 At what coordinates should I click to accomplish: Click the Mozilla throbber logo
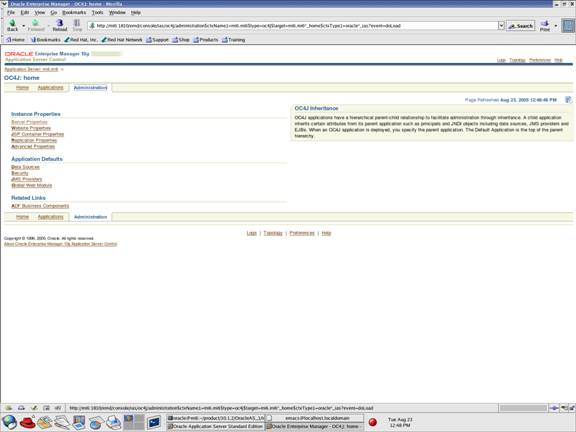[x=568, y=26]
